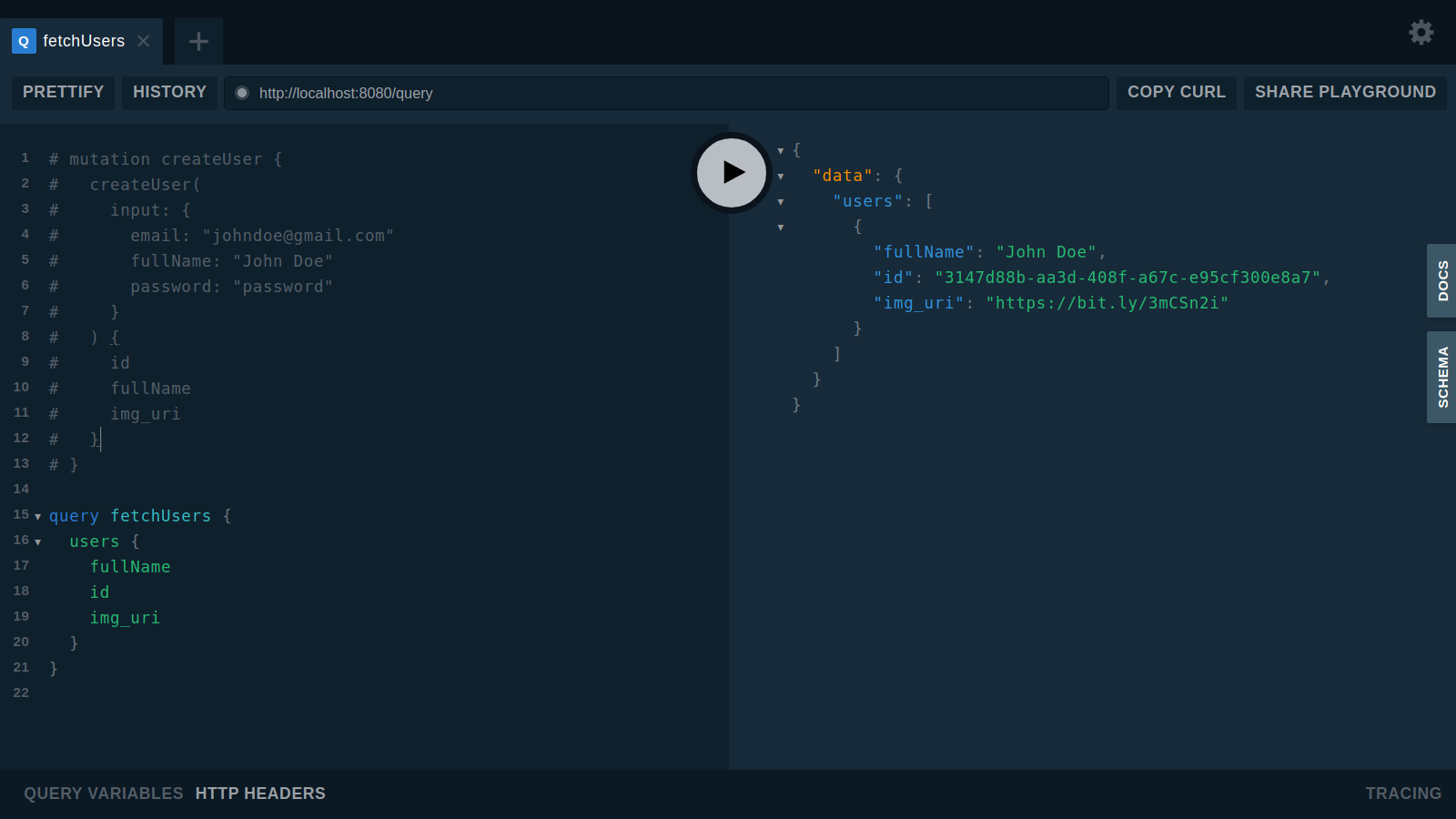Click line number 22 in the editor
Image resolution: width=1456 pixels, height=819 pixels.
point(21,693)
